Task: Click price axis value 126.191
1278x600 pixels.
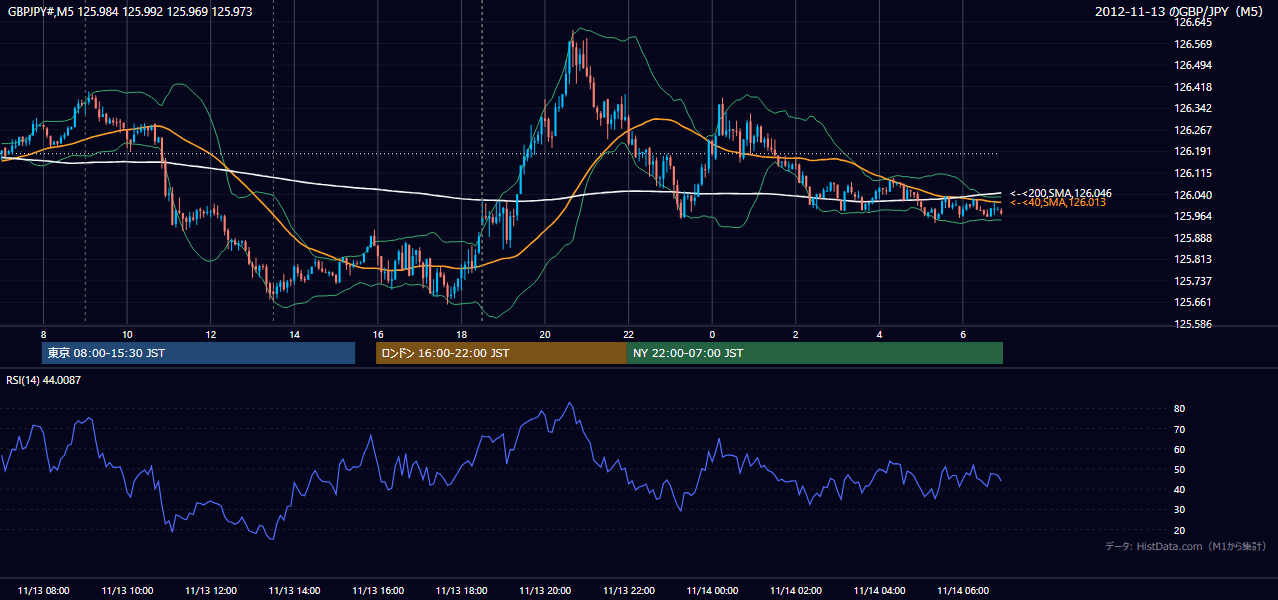Action: tap(1193, 152)
